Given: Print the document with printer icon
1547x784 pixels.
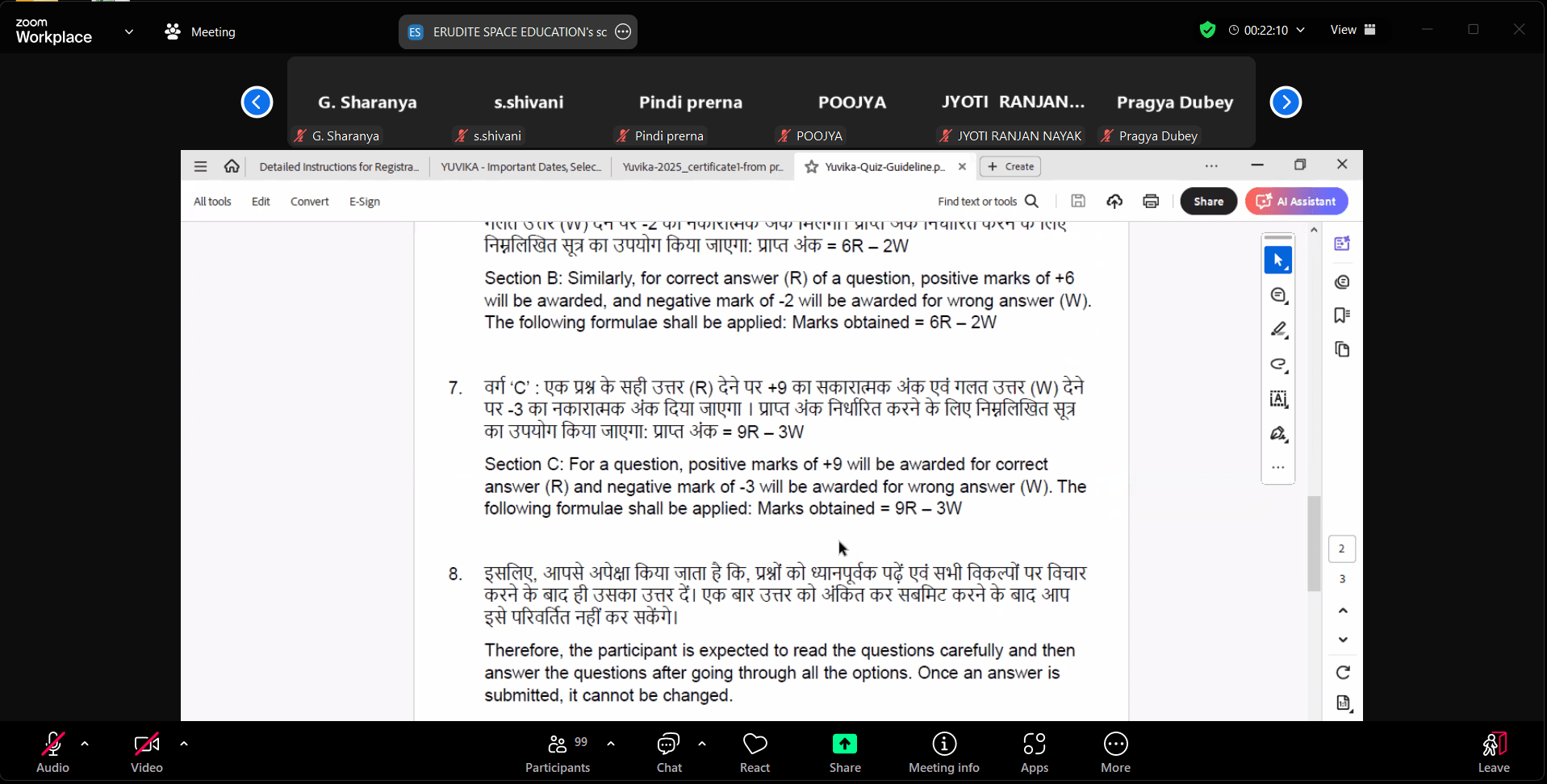Looking at the screenshot, I should [1151, 202].
